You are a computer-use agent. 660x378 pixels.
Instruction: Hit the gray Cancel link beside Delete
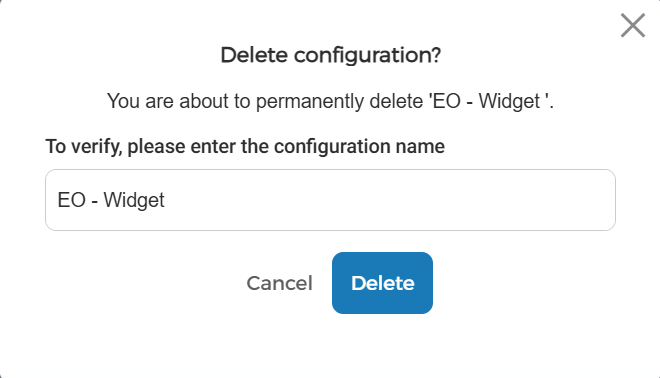point(279,283)
